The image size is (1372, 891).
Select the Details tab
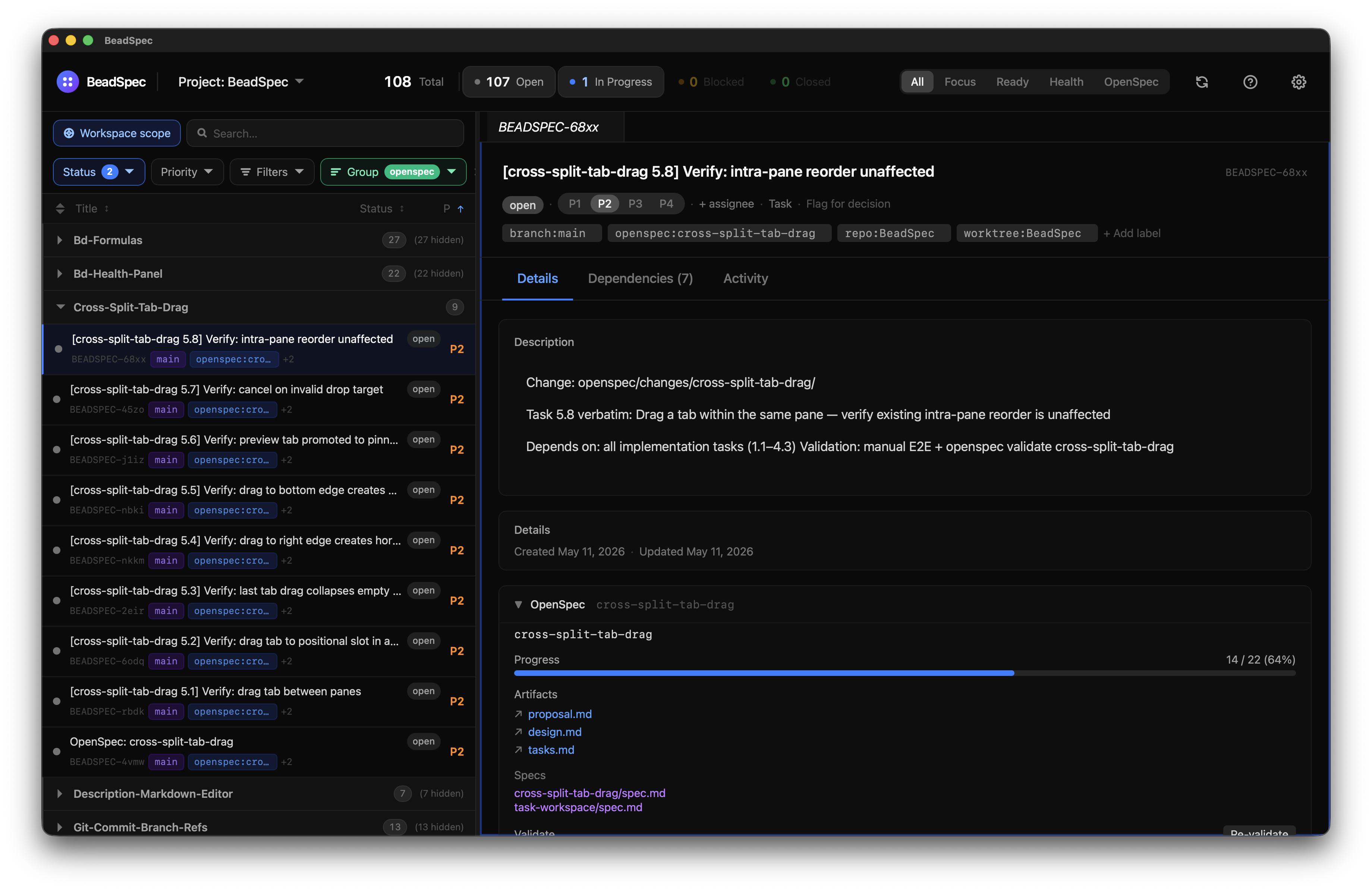pos(537,278)
